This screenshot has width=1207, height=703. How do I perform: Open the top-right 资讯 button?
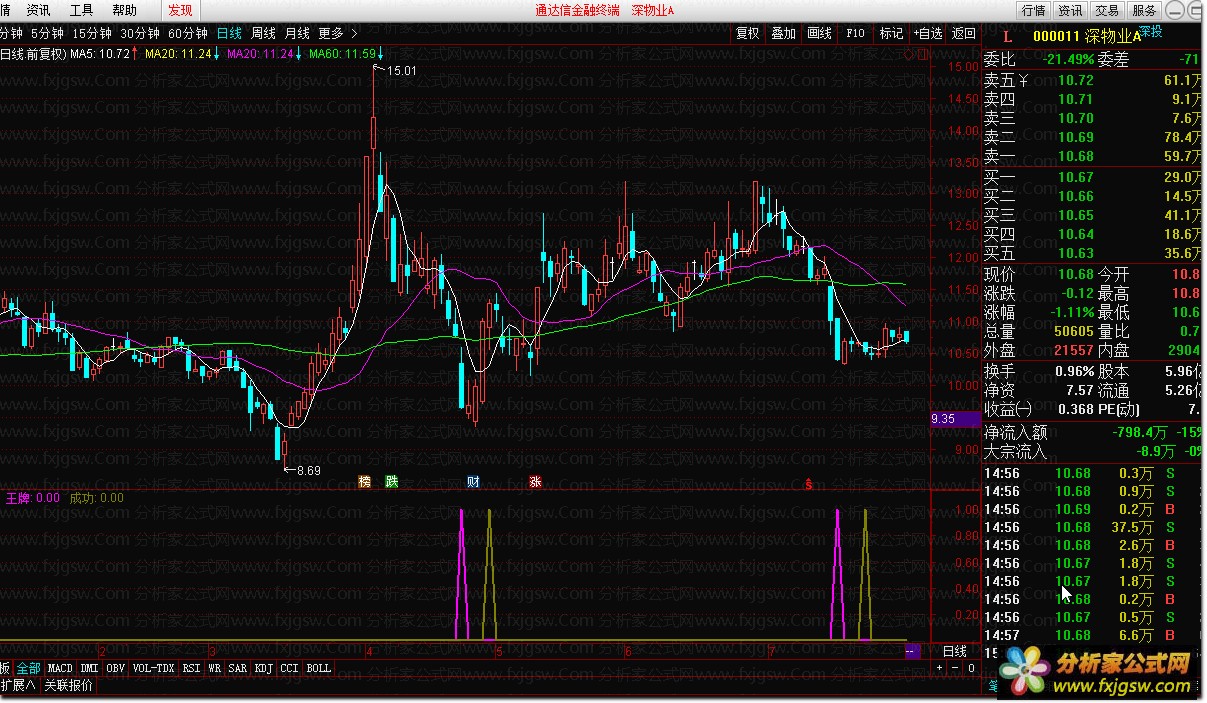[1070, 10]
